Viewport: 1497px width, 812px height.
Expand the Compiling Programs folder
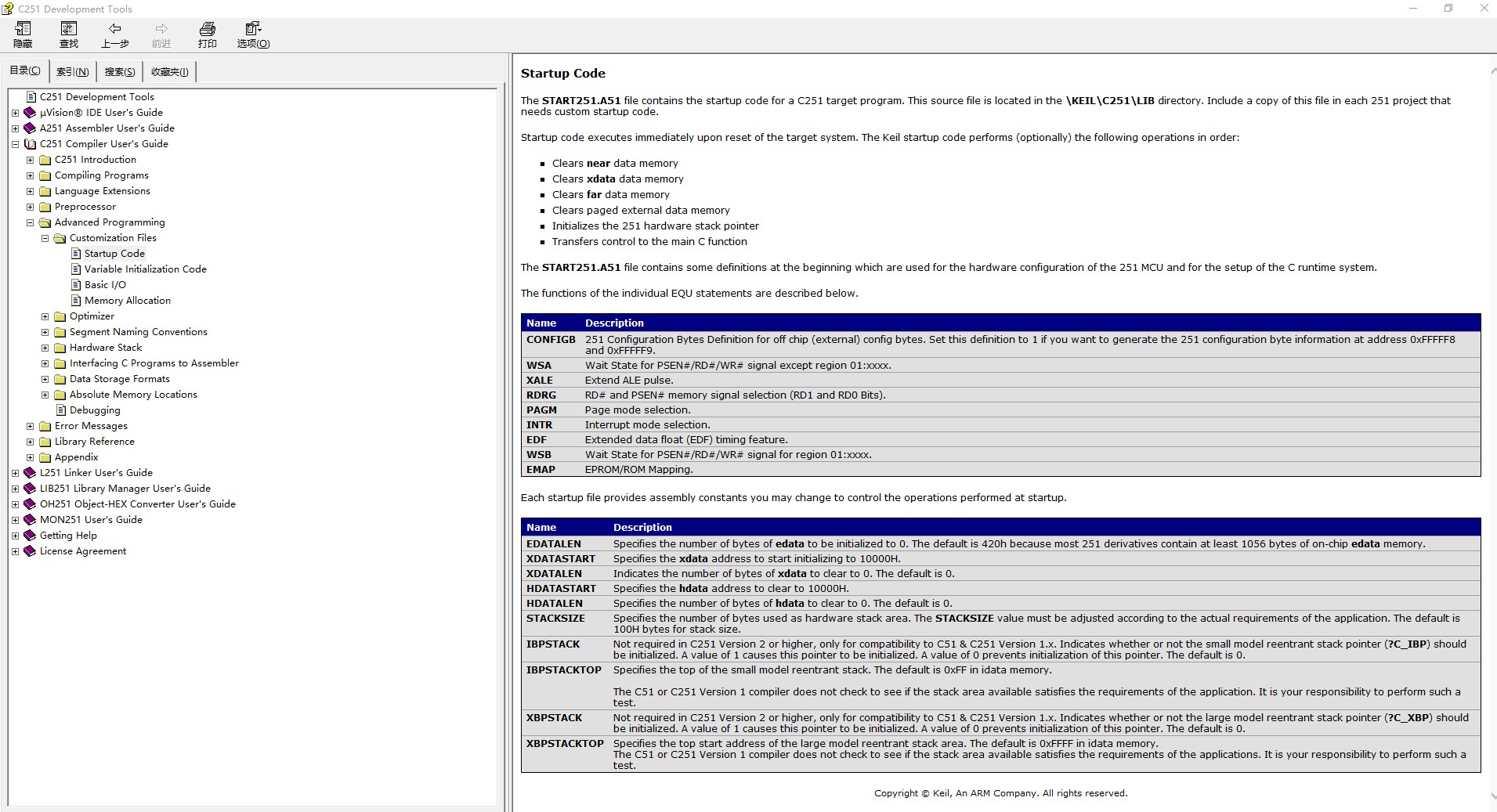pyautogui.click(x=30, y=175)
